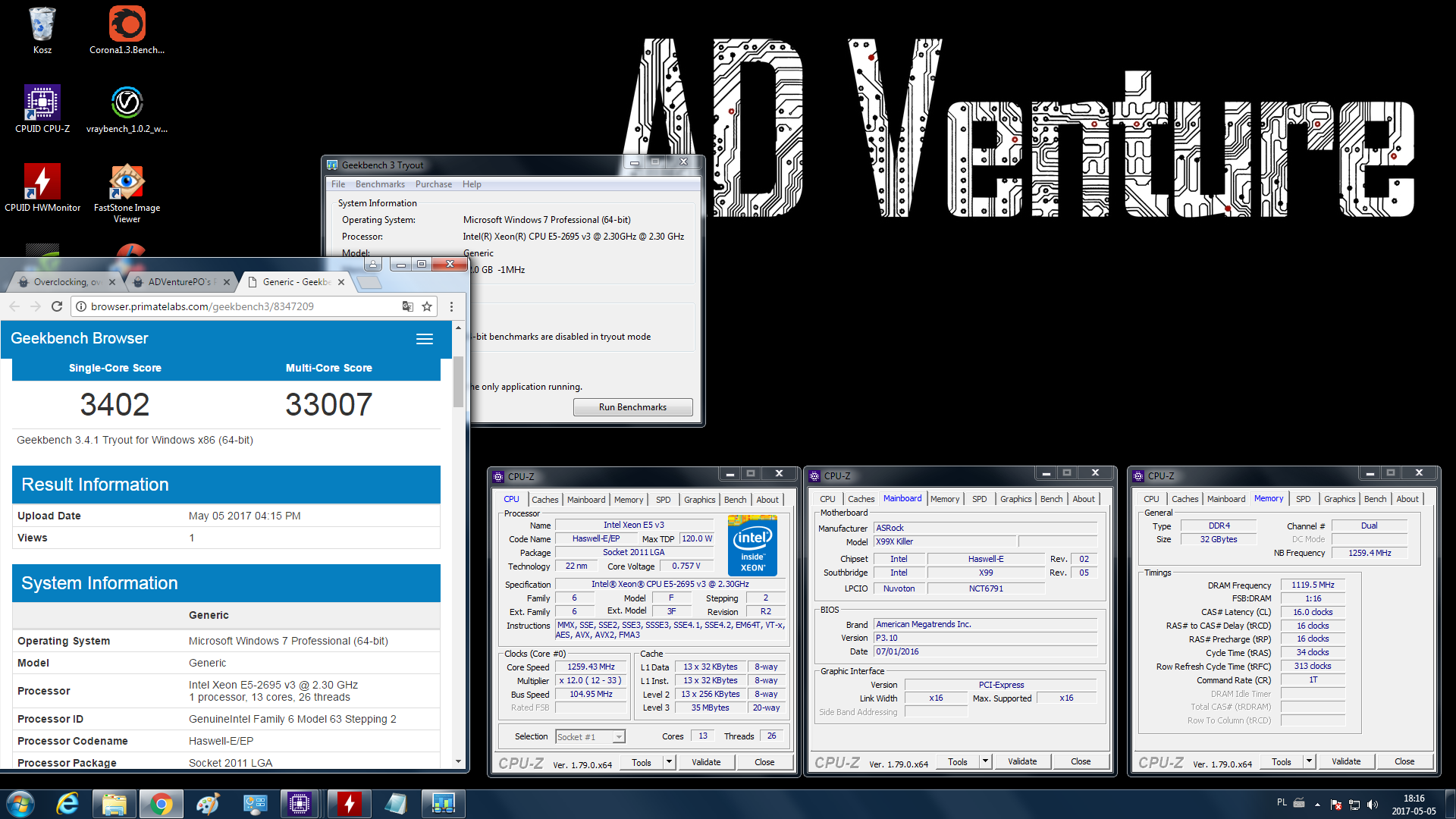Viewport: 1456px width, 819px height.
Task: Click Windows Start orb
Action: click(x=20, y=804)
